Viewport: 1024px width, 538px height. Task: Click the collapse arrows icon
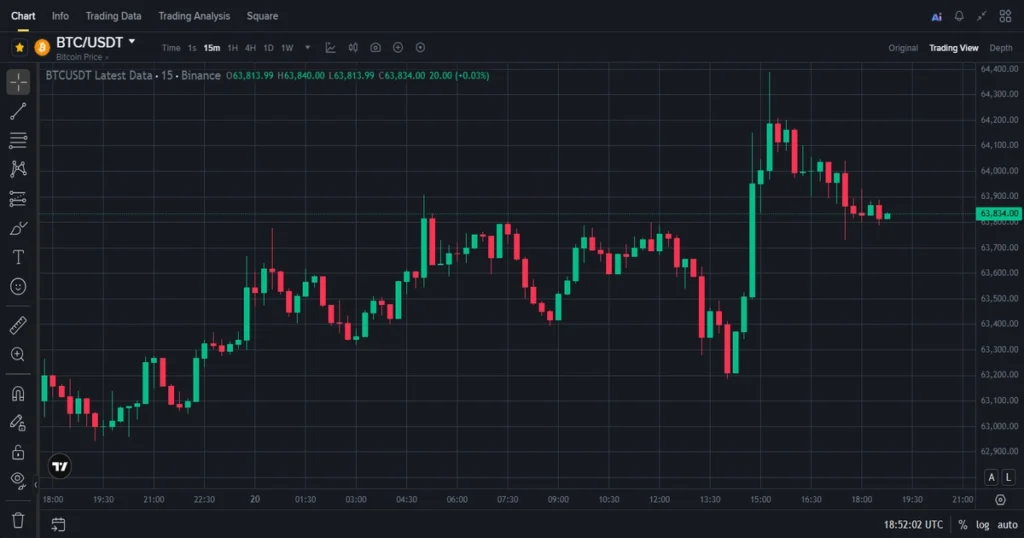[x=982, y=16]
